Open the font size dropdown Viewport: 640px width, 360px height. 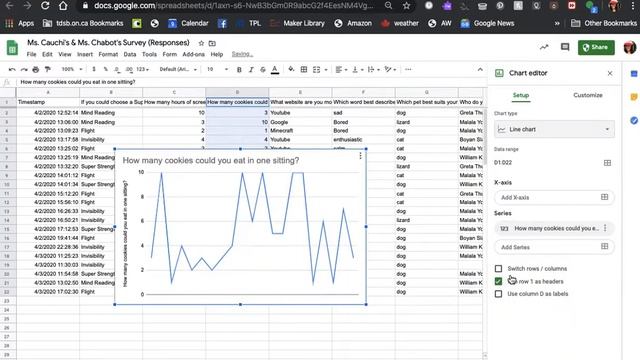(x=217, y=69)
